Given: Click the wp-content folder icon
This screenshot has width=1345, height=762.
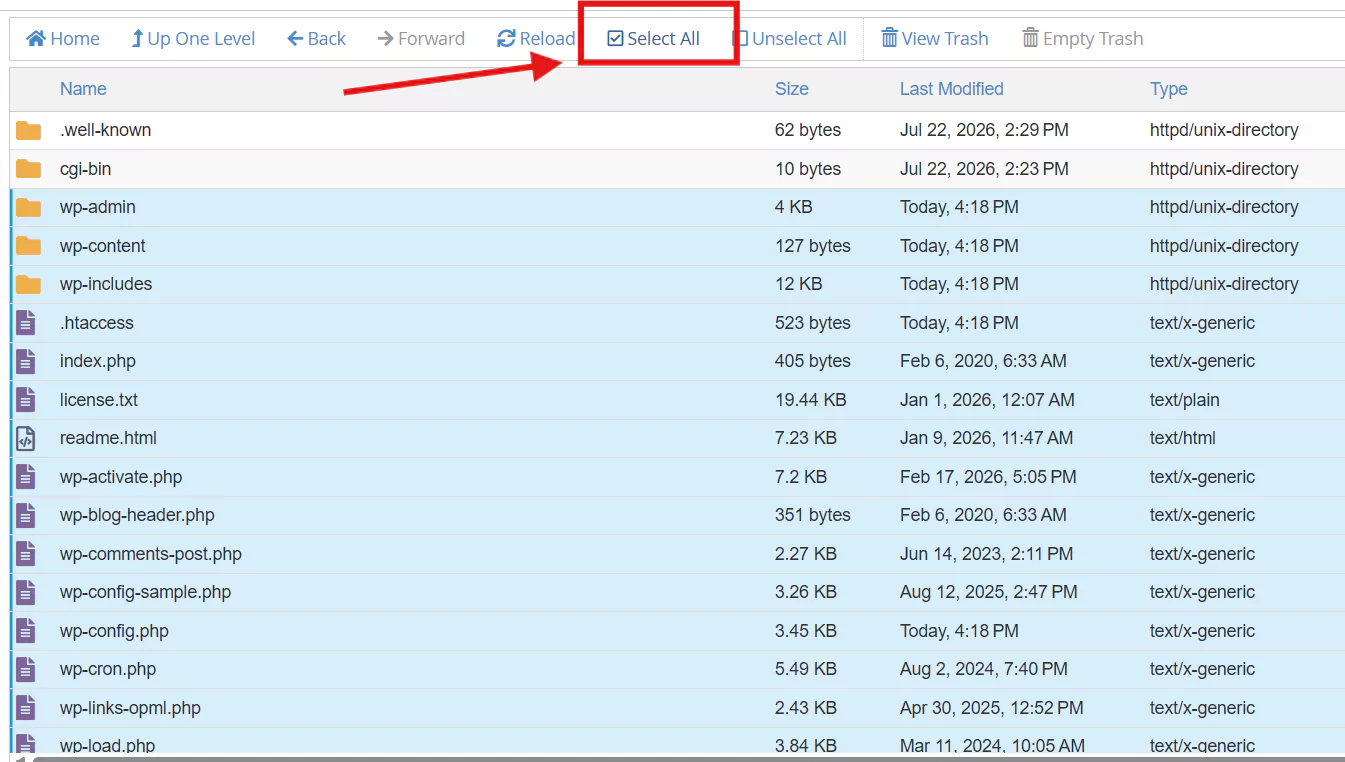Looking at the screenshot, I should [28, 246].
